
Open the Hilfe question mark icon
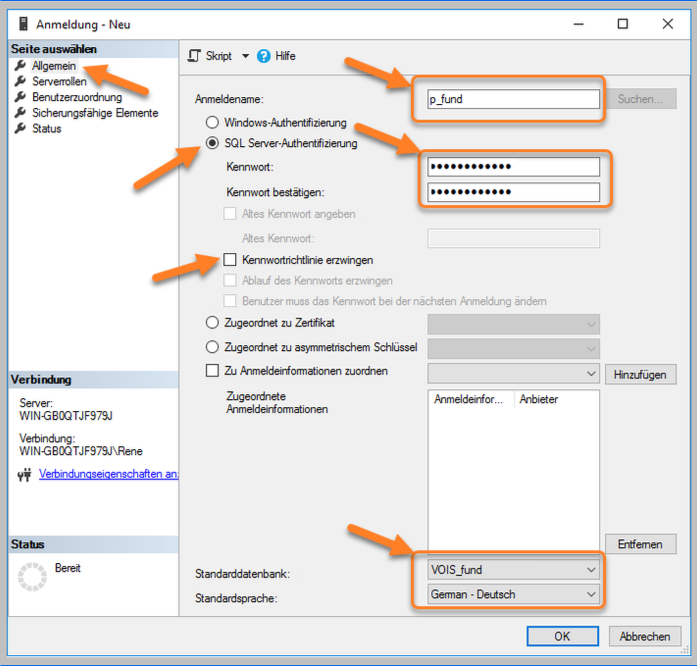pyautogui.click(x=264, y=56)
